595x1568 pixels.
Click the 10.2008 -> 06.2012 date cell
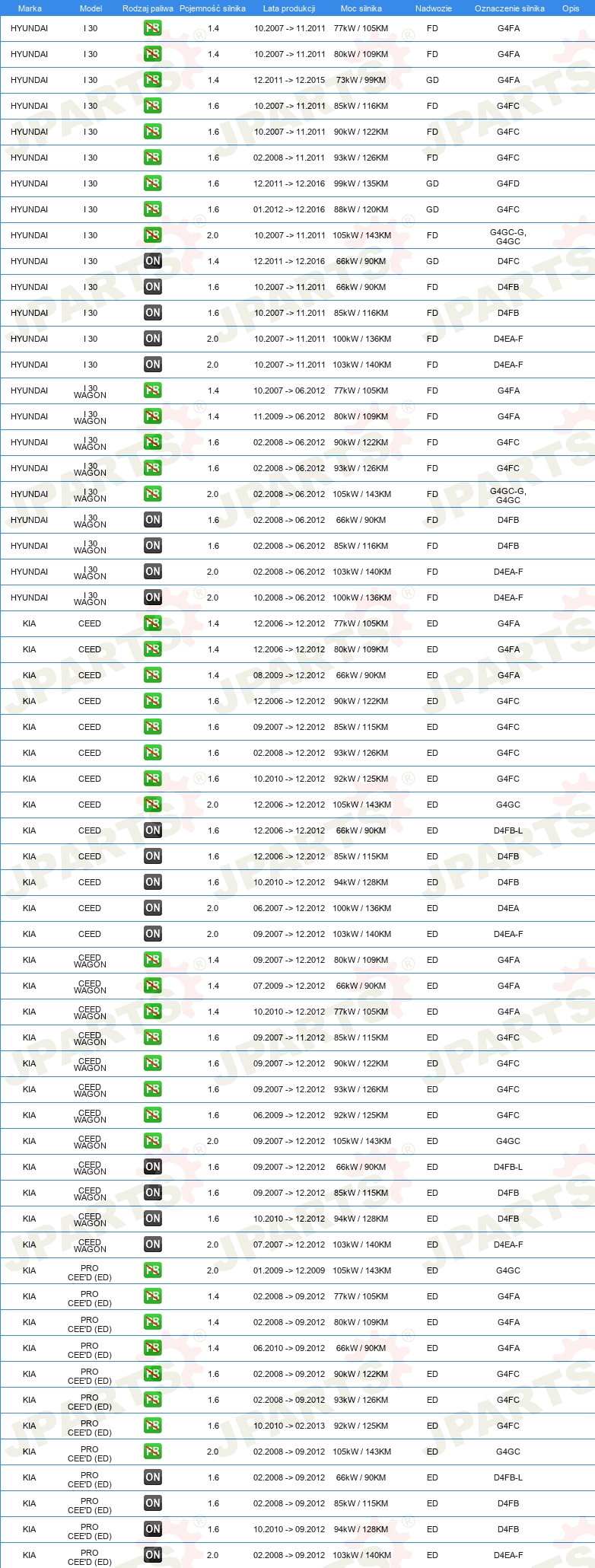289,598
